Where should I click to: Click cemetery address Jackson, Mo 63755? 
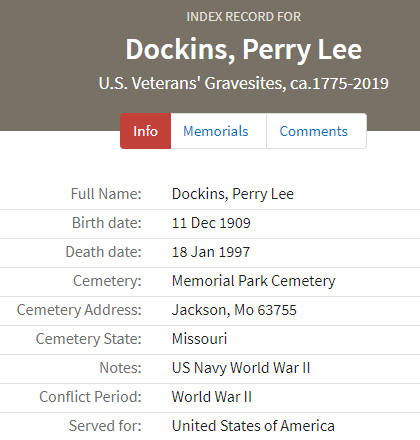coord(234,310)
